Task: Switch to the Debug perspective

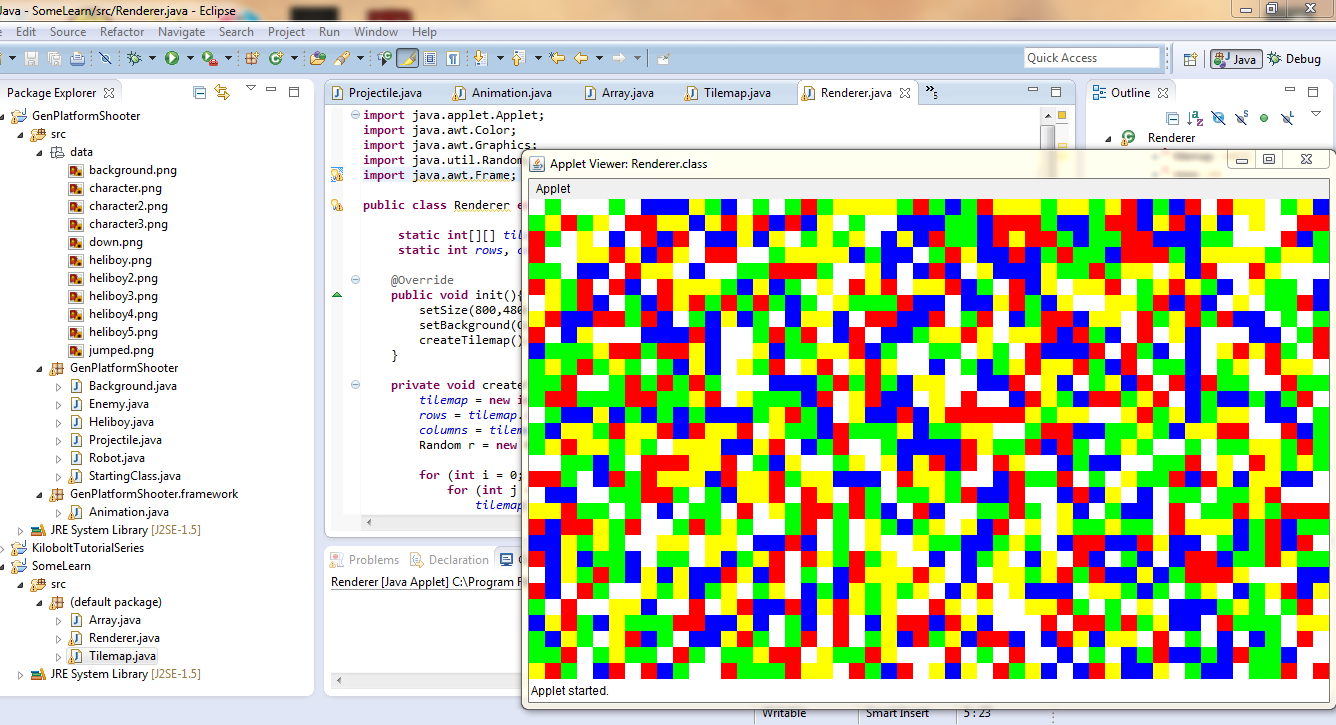Action: click(x=1294, y=59)
